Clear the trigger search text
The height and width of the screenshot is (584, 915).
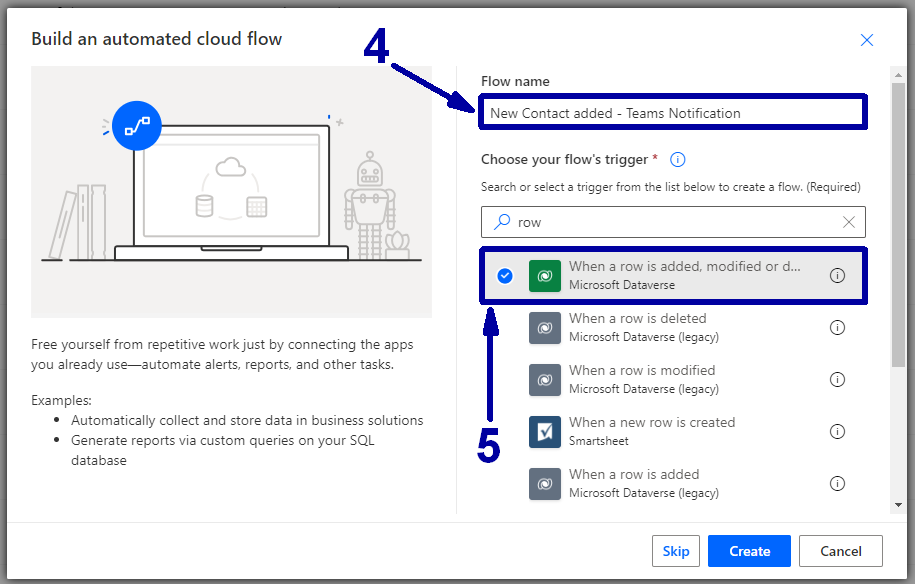[848, 222]
